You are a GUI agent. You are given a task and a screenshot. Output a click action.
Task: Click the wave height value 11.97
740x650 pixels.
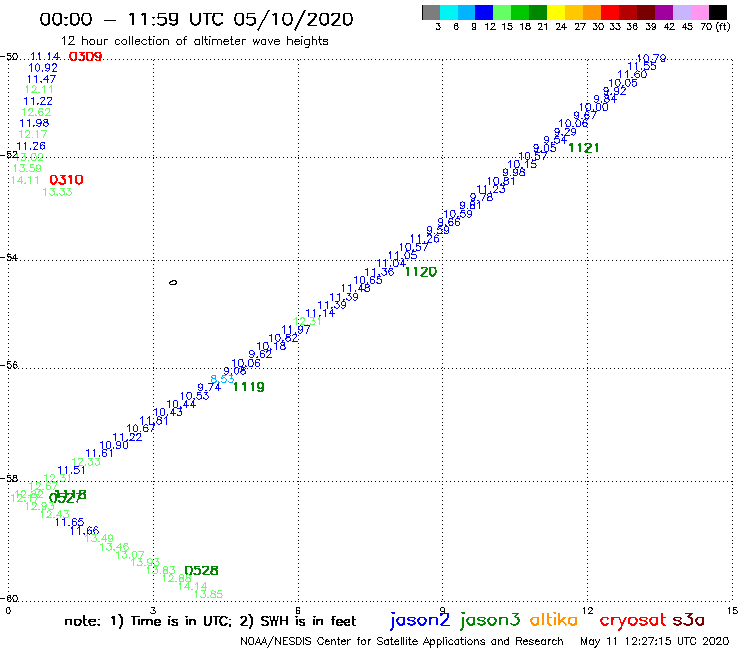pos(296,329)
